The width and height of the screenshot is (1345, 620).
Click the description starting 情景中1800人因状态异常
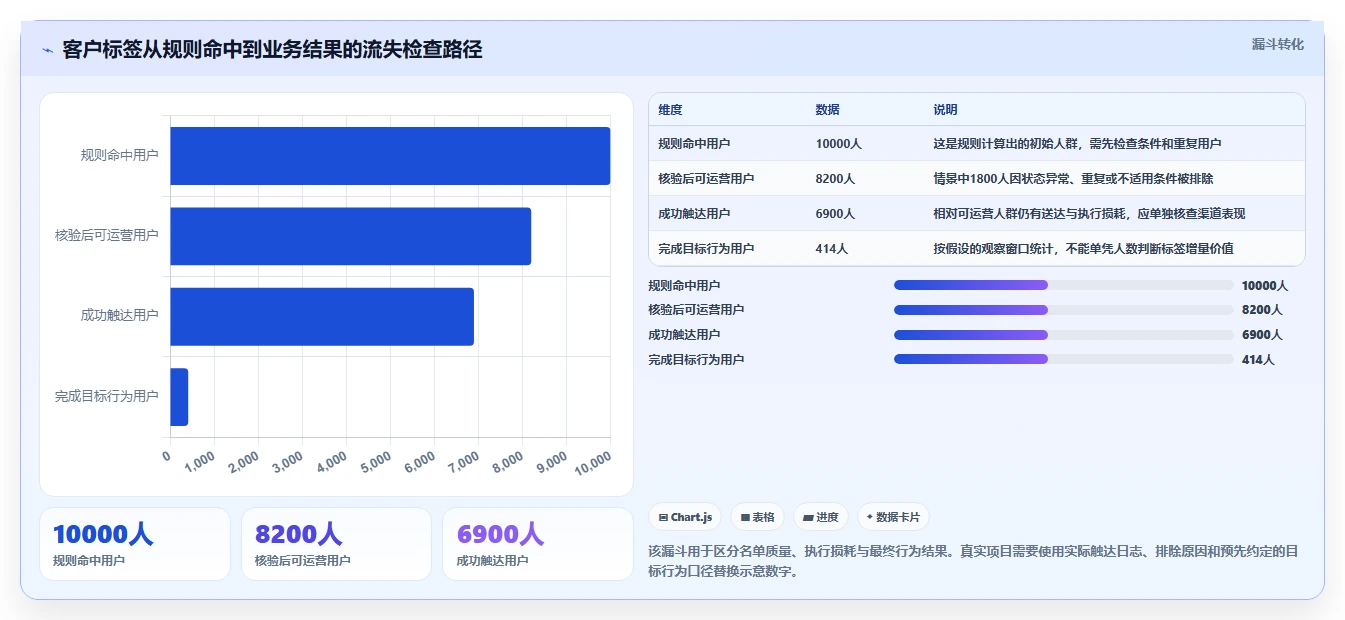(1073, 179)
